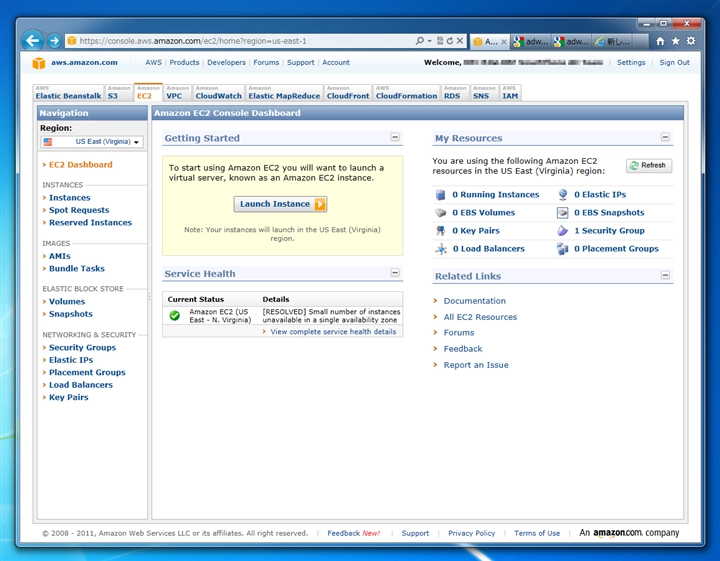Viewport: 720px width, 561px height.
Task: Open Terms of Use in the footer
Action: click(537, 533)
